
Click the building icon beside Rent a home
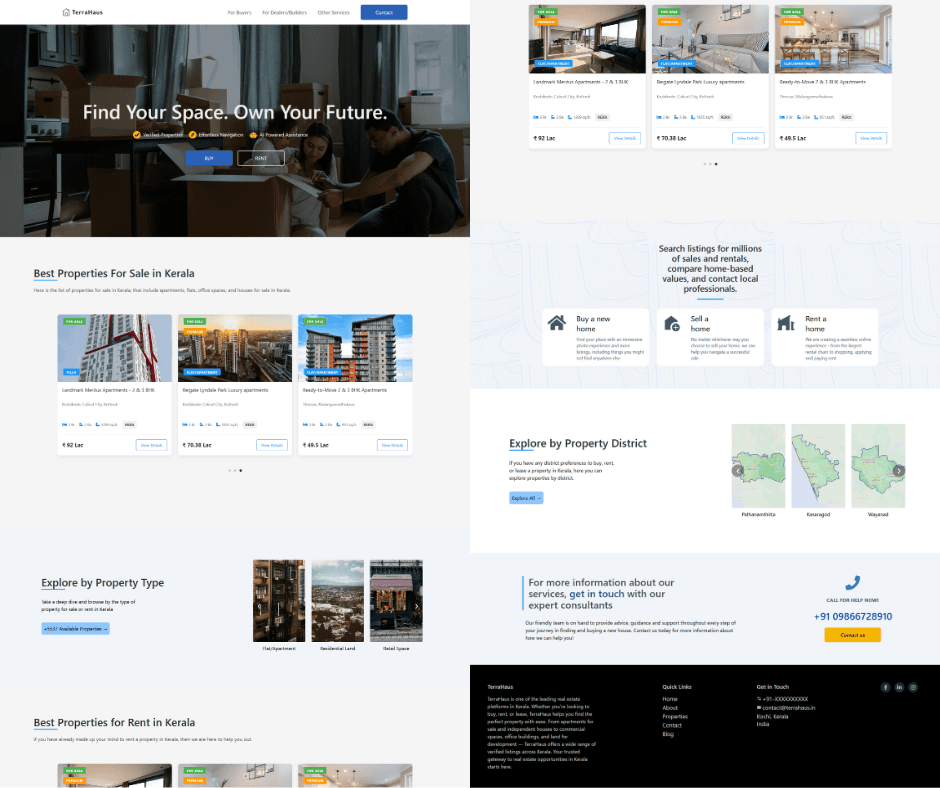click(785, 323)
